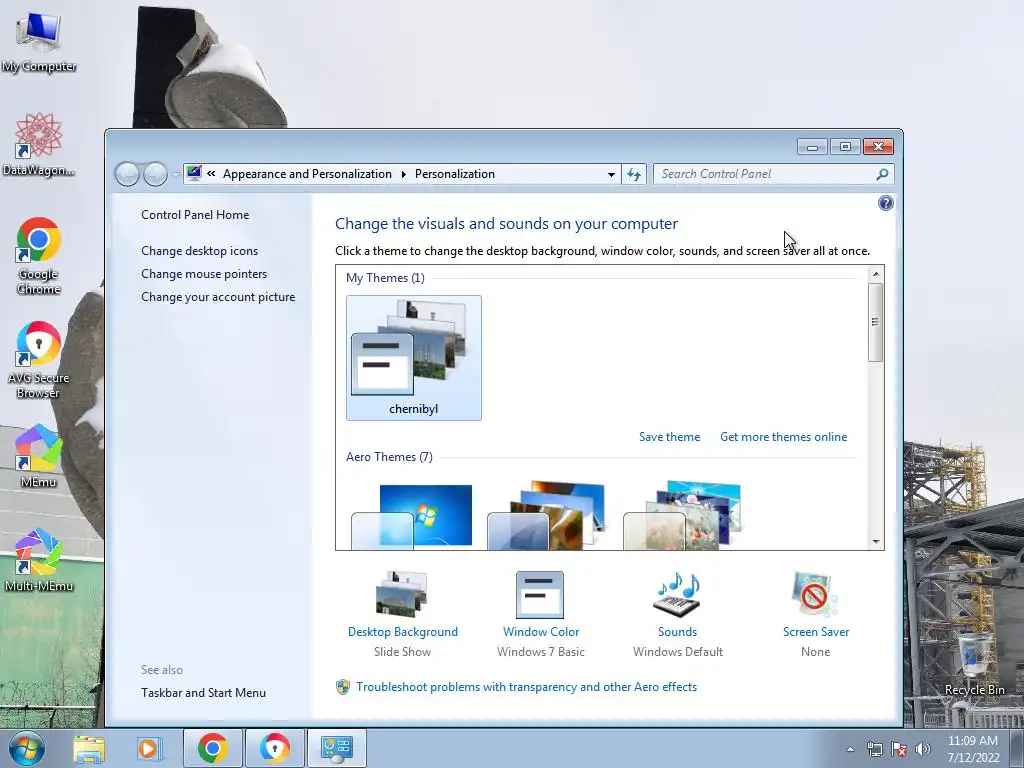This screenshot has height=768, width=1024.
Task: Click the Windows Start button
Action: pos(27,748)
